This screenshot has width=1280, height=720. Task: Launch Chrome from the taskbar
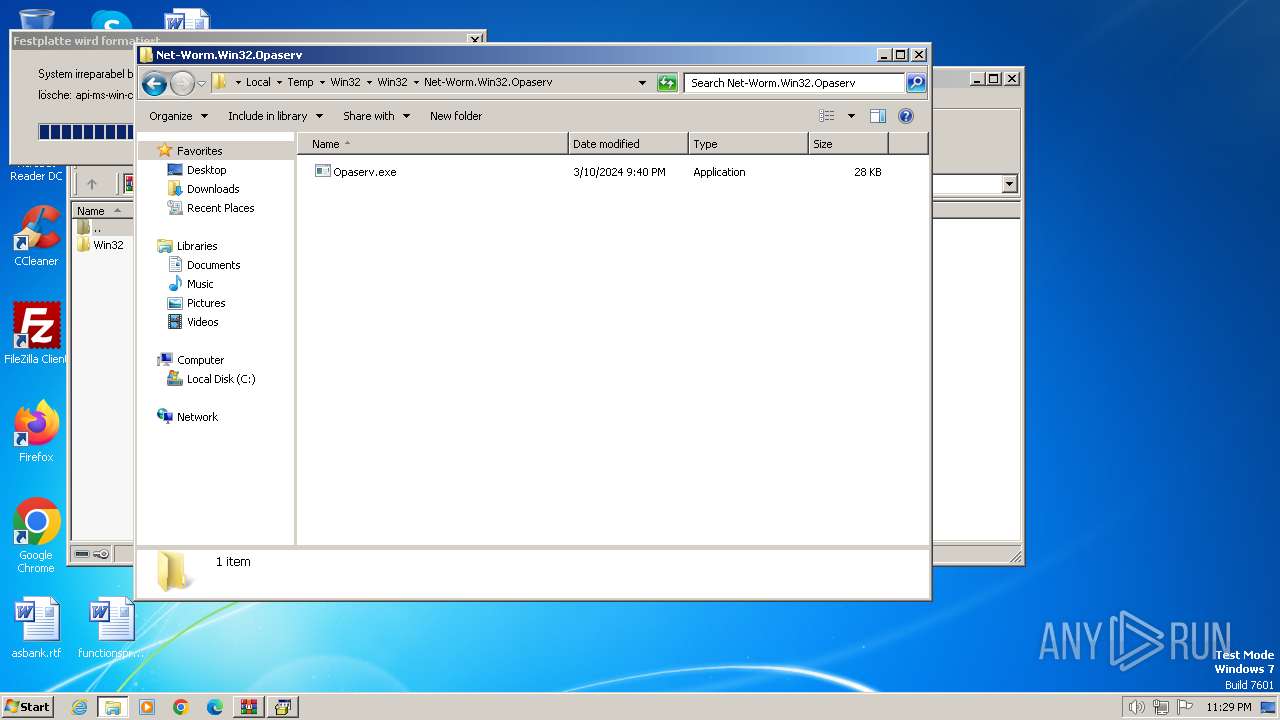(x=181, y=707)
